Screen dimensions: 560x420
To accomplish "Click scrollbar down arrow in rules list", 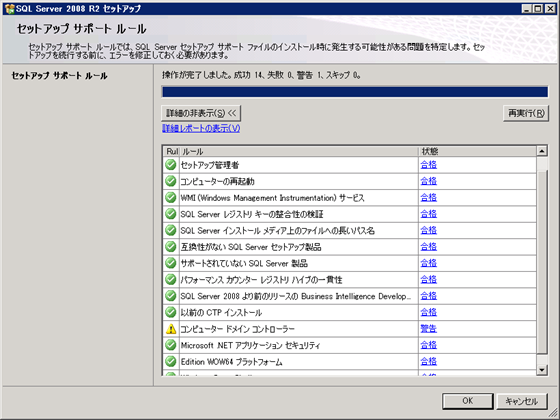I will [x=542, y=370].
